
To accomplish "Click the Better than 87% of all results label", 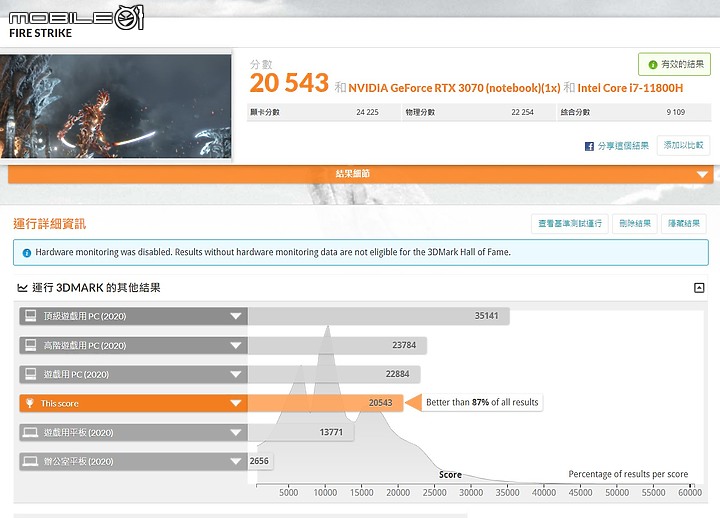I will pyautogui.click(x=482, y=403).
